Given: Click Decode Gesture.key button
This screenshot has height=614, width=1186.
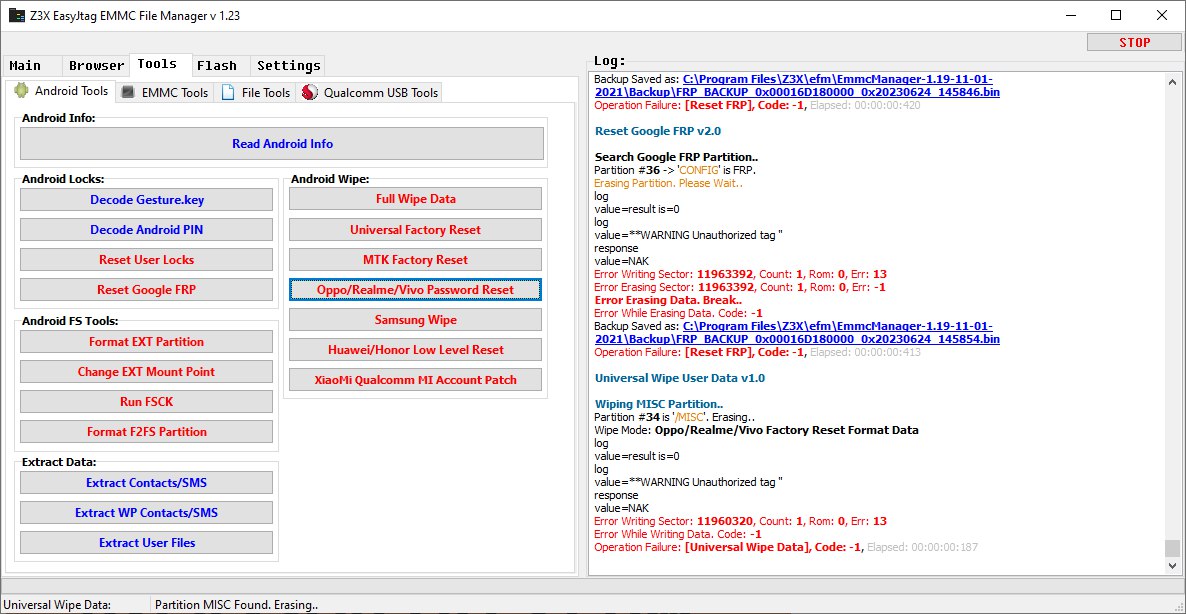Looking at the screenshot, I should (x=147, y=200).
